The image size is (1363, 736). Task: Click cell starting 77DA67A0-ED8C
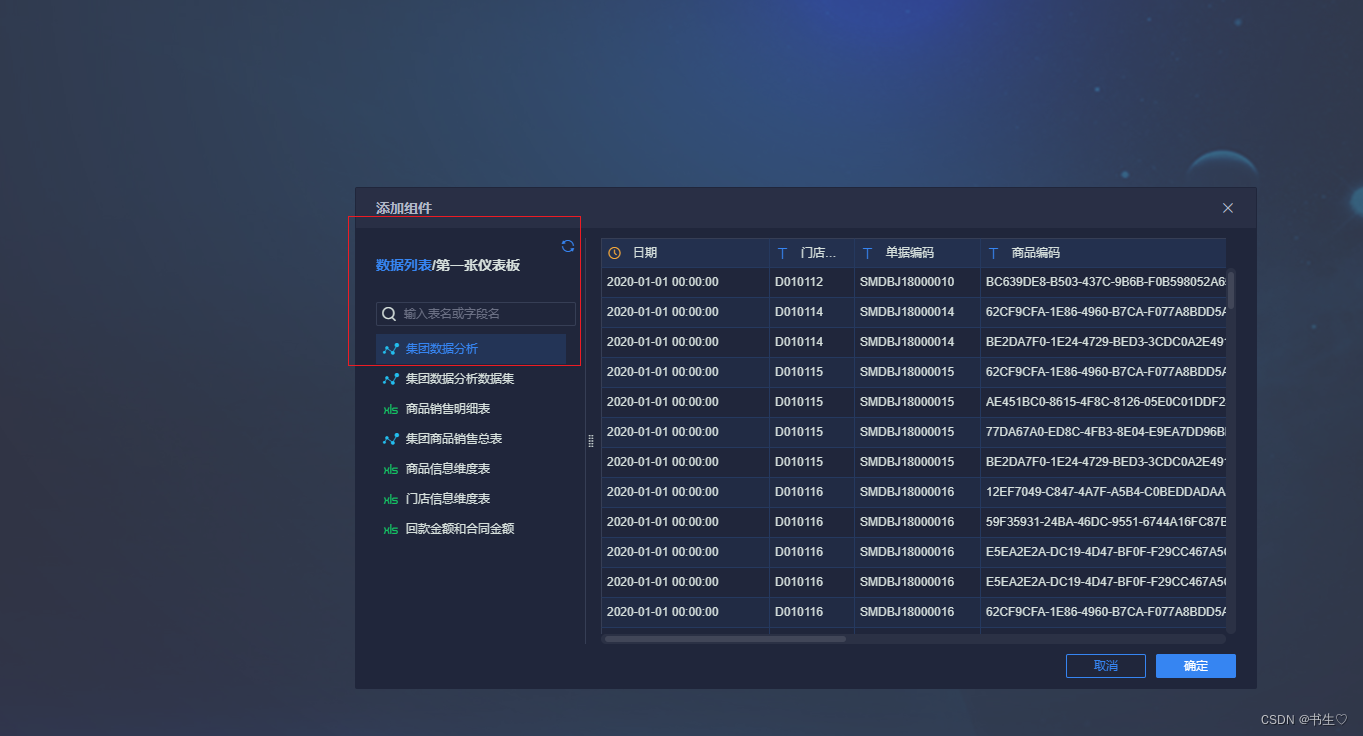(1103, 433)
